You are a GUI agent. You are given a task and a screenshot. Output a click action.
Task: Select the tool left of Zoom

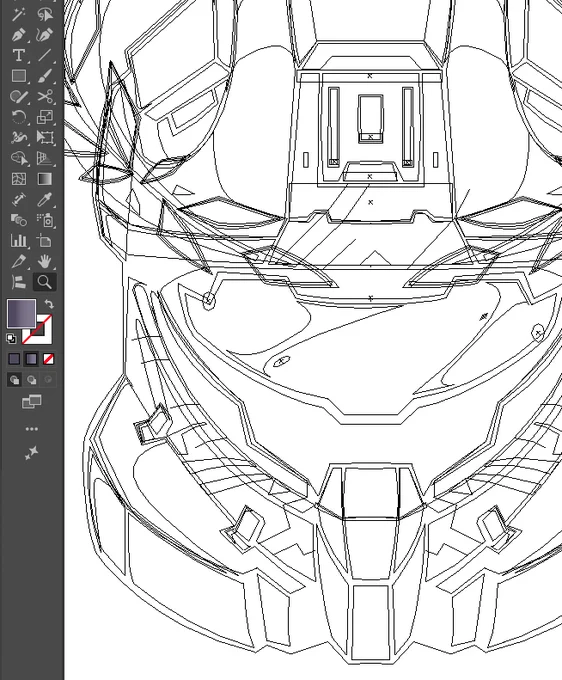click(19, 282)
